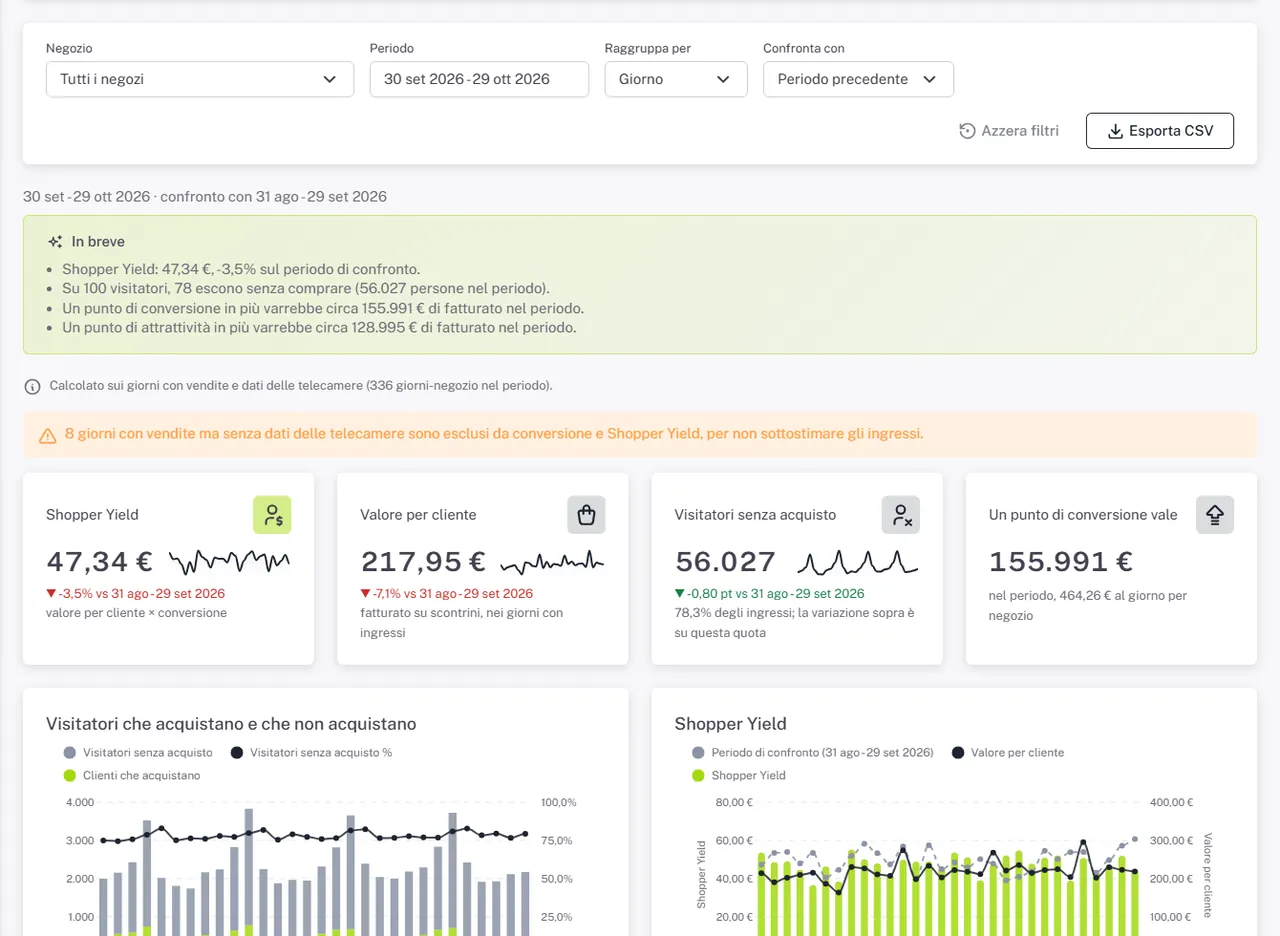Open the Confronta con Periodo precedente dropdown
The image size is (1280, 936).
coord(858,79)
